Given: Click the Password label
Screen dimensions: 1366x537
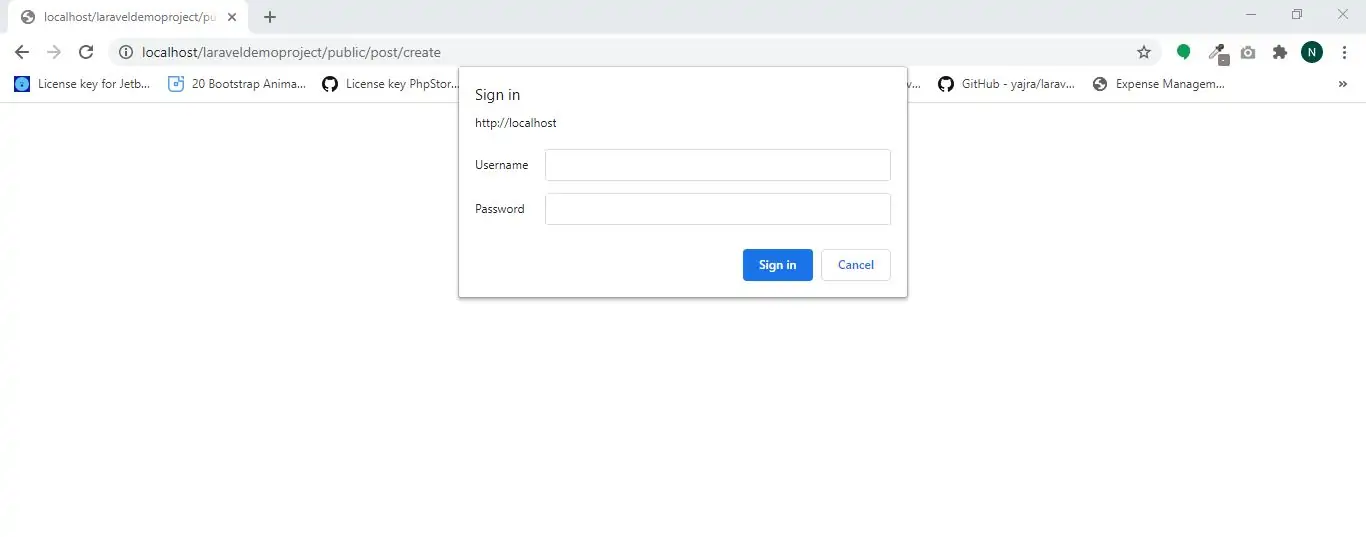Looking at the screenshot, I should (500, 209).
